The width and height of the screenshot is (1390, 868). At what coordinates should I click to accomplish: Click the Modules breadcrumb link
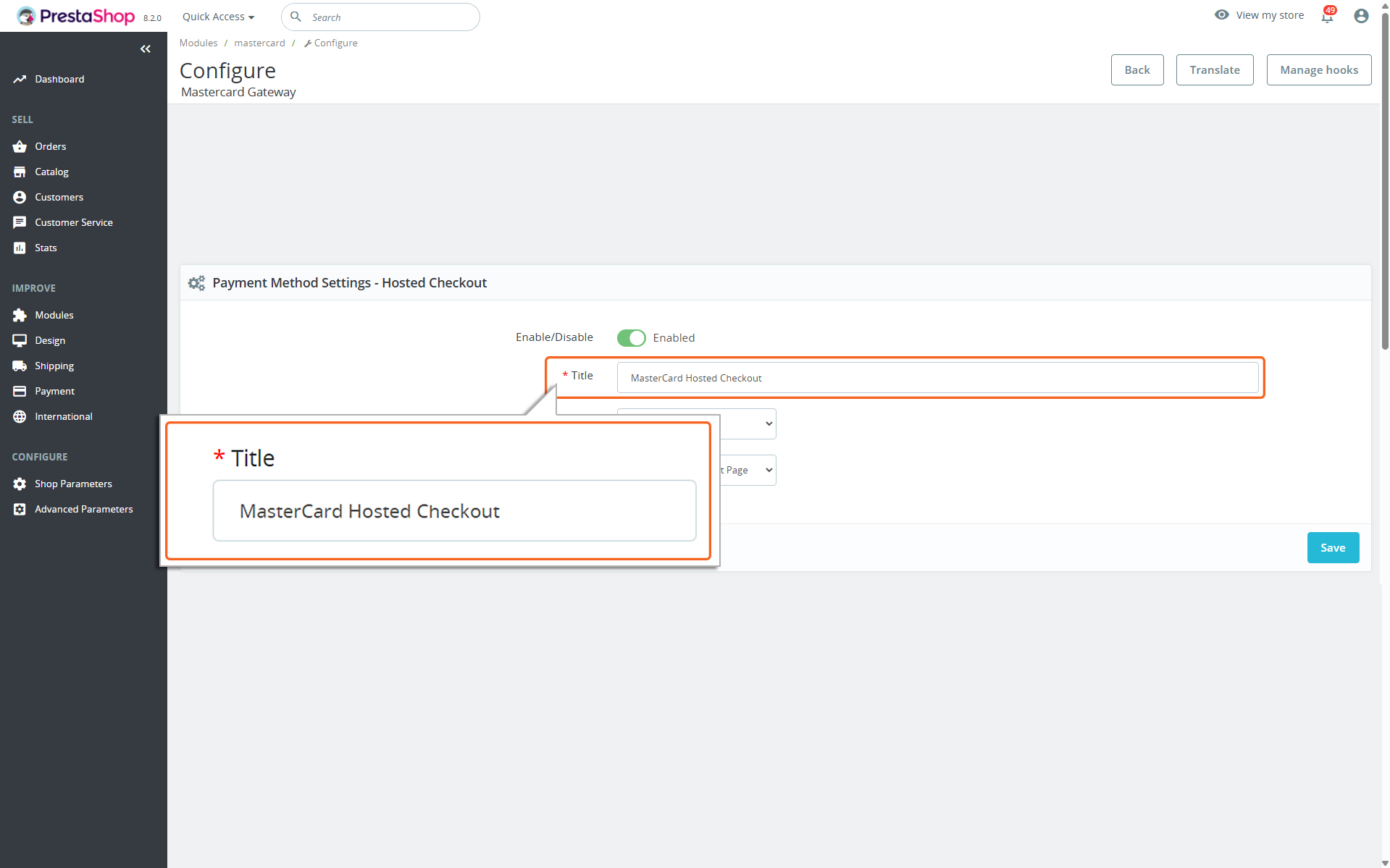tap(198, 43)
